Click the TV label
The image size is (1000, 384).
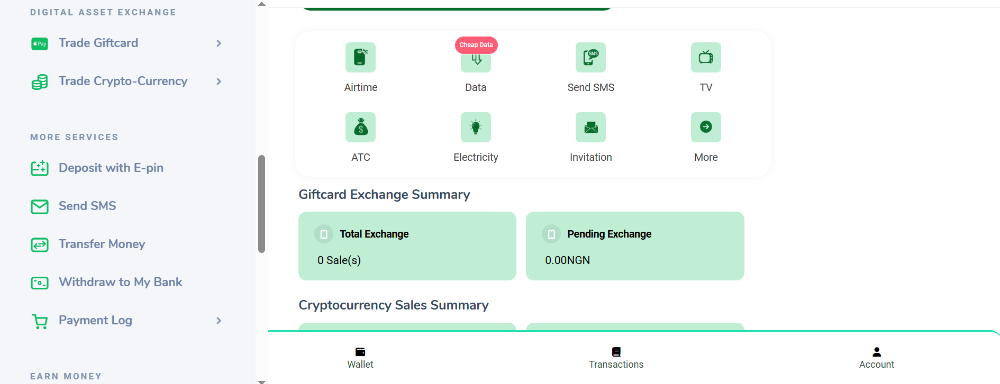pos(706,87)
